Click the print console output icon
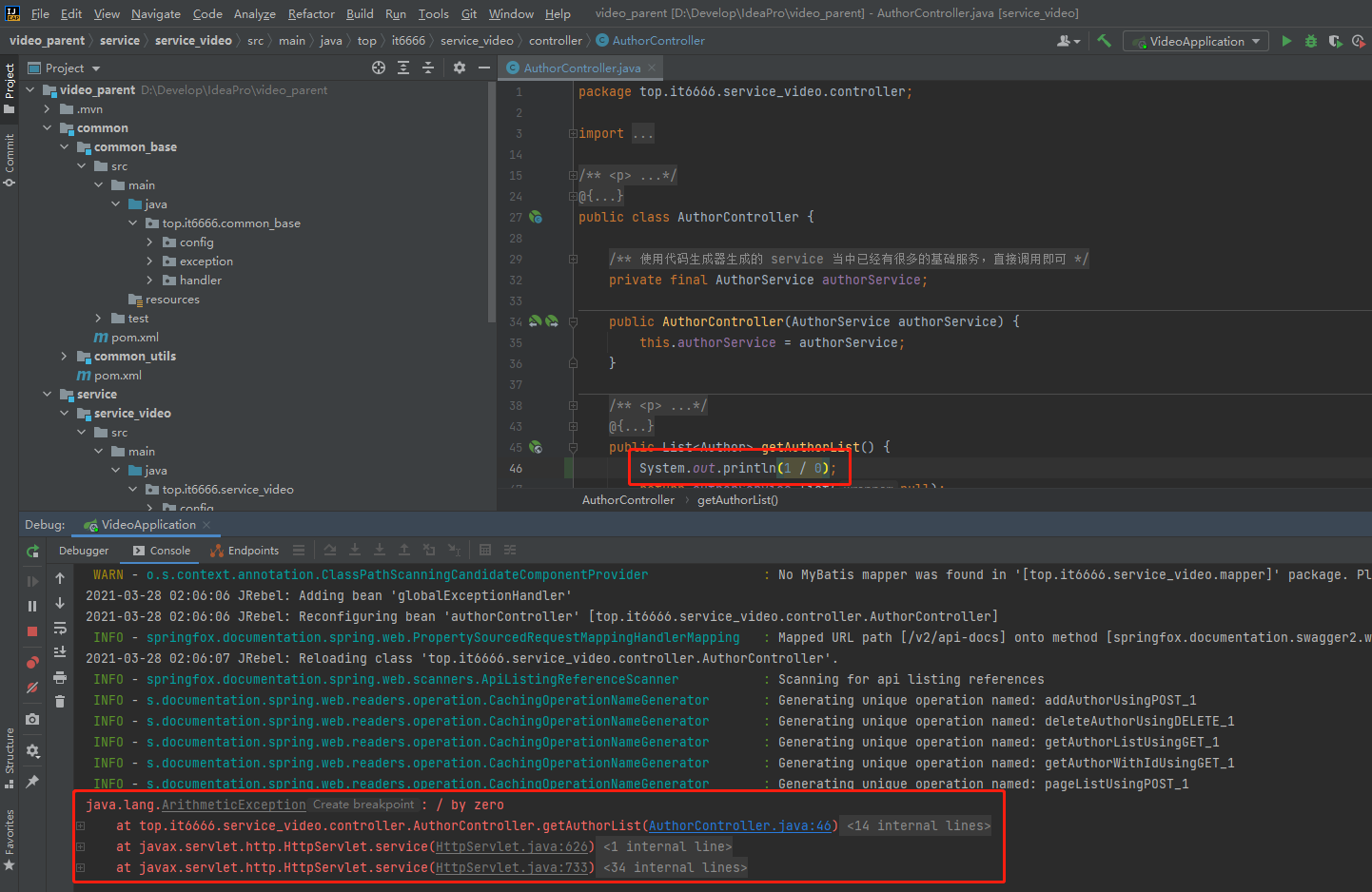The width and height of the screenshot is (1372, 892). coord(60,677)
